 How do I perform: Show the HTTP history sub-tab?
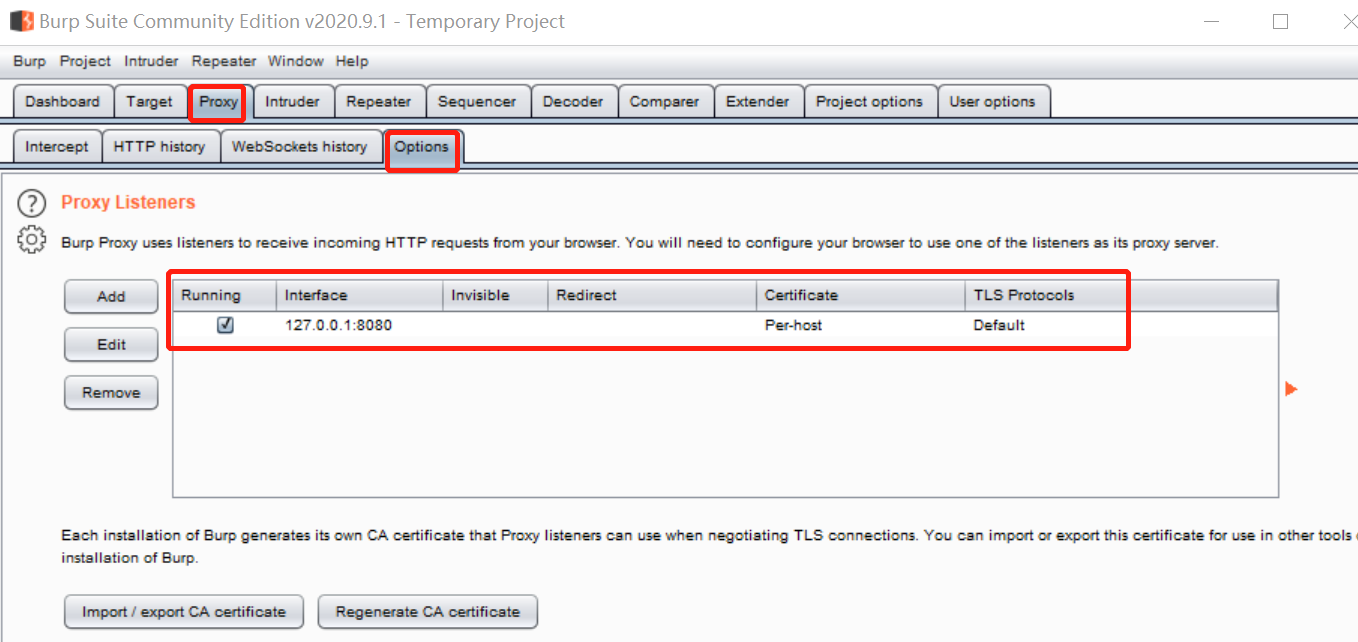click(160, 147)
